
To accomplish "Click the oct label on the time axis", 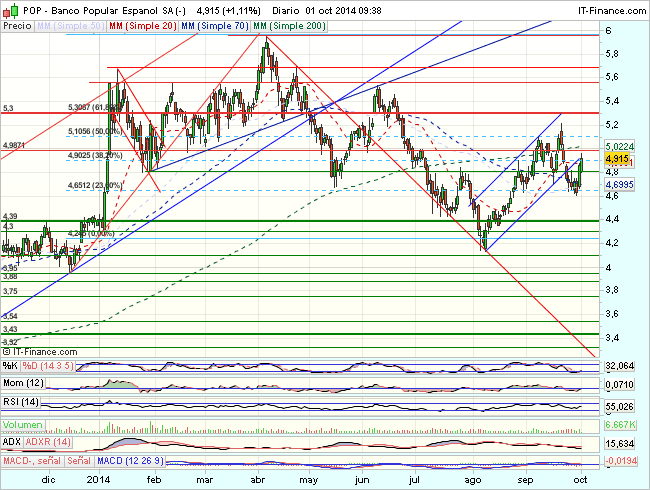I will [581, 480].
